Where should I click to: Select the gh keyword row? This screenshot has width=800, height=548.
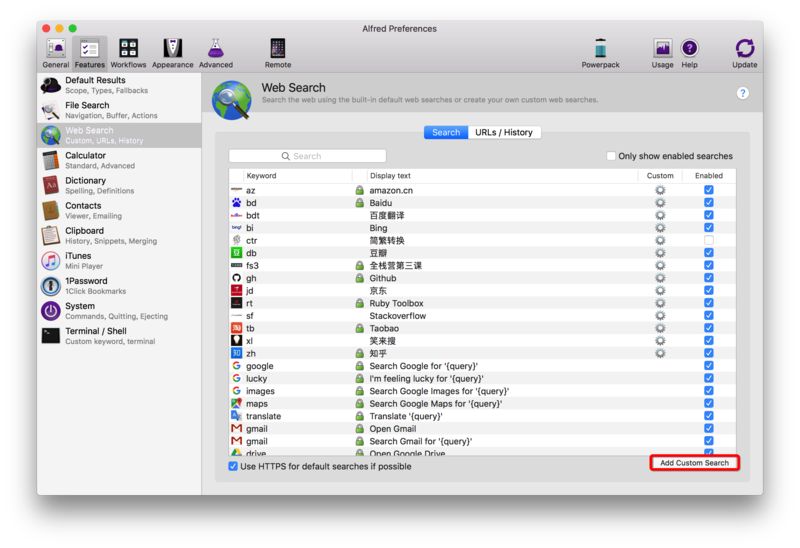pyautogui.click(x=482, y=278)
